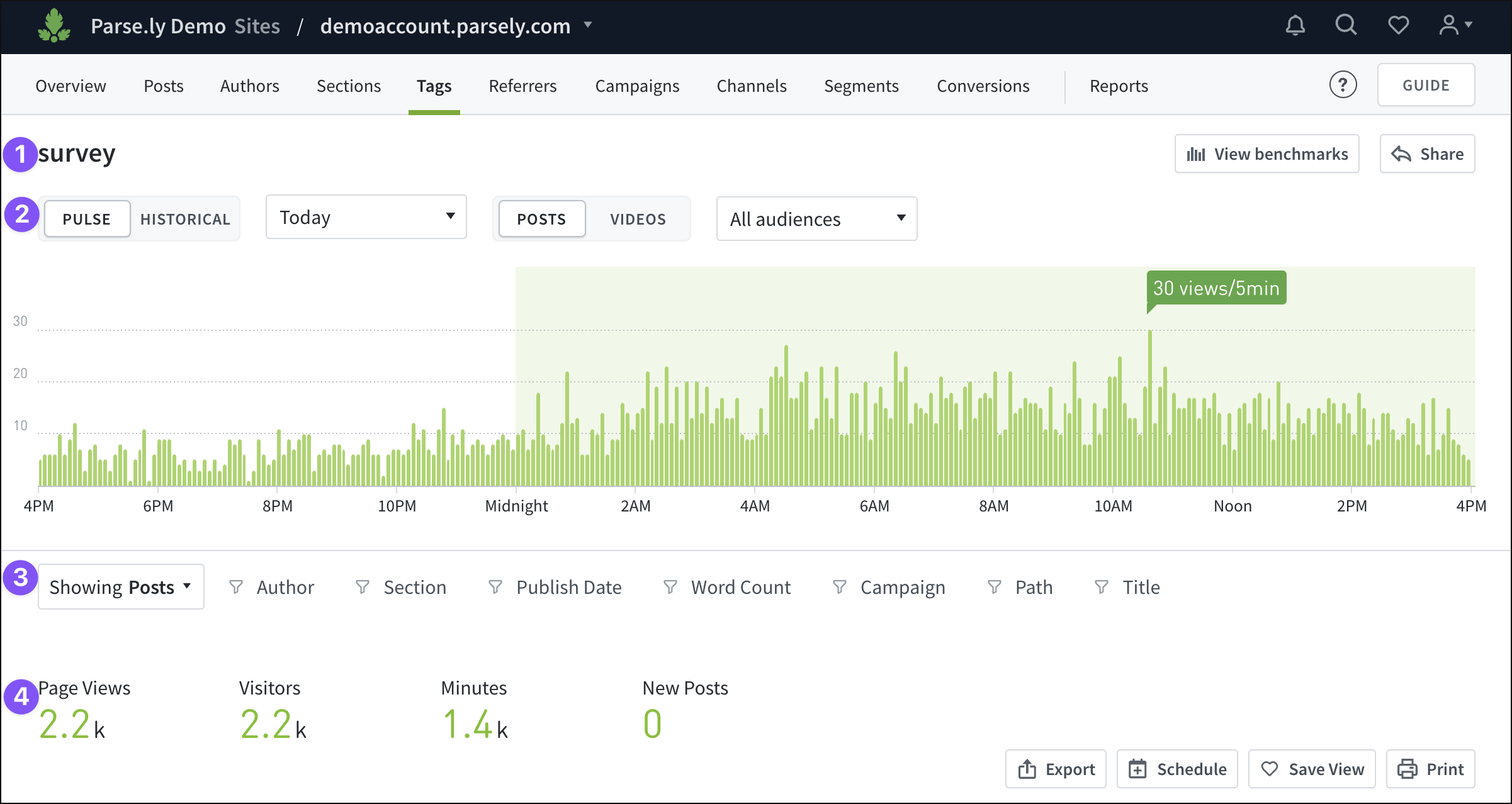Image resolution: width=1512 pixels, height=804 pixels.
Task: Expand the Showing Posts dropdown
Action: 121,587
